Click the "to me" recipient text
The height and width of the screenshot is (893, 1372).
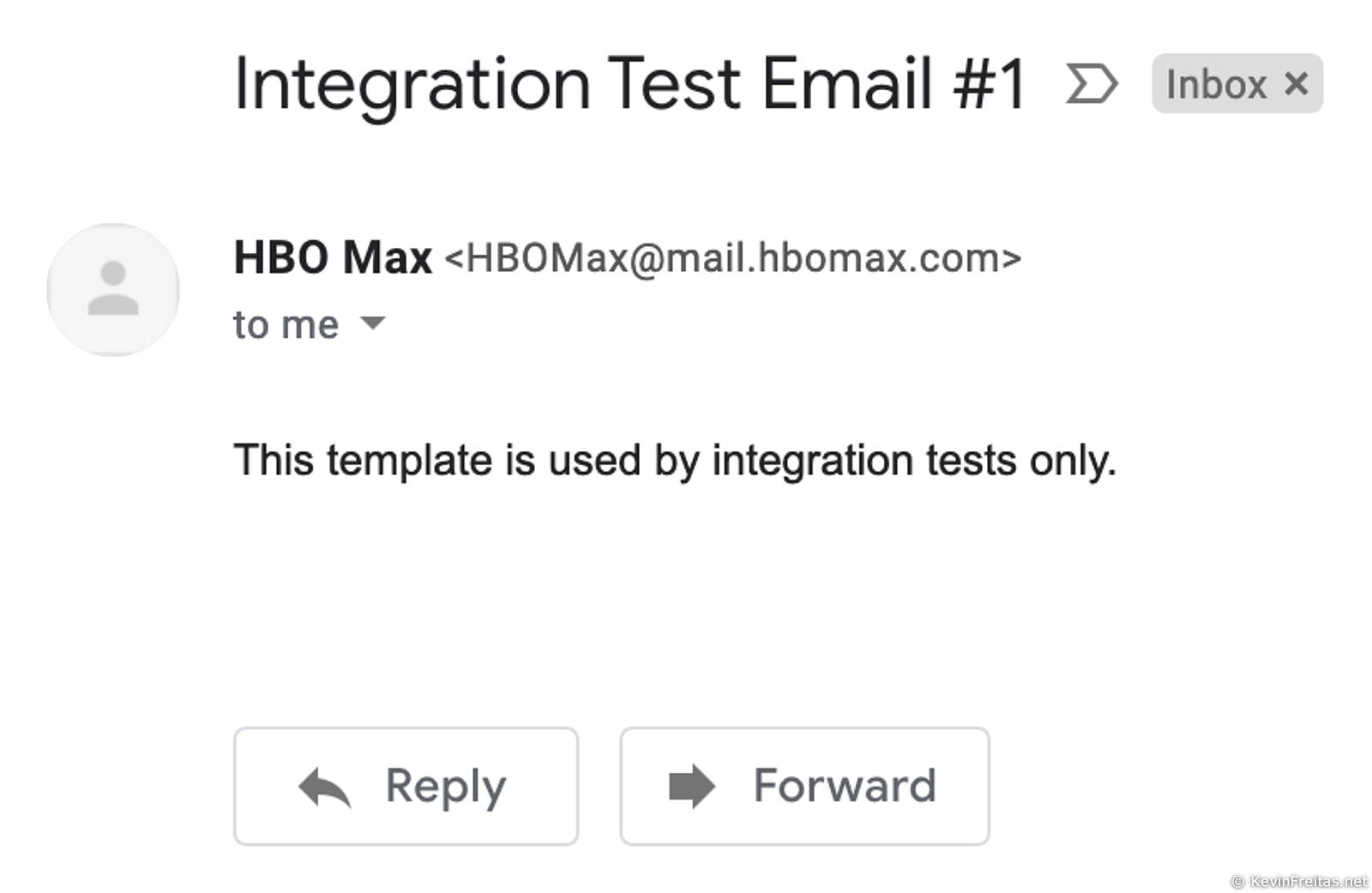point(286,325)
